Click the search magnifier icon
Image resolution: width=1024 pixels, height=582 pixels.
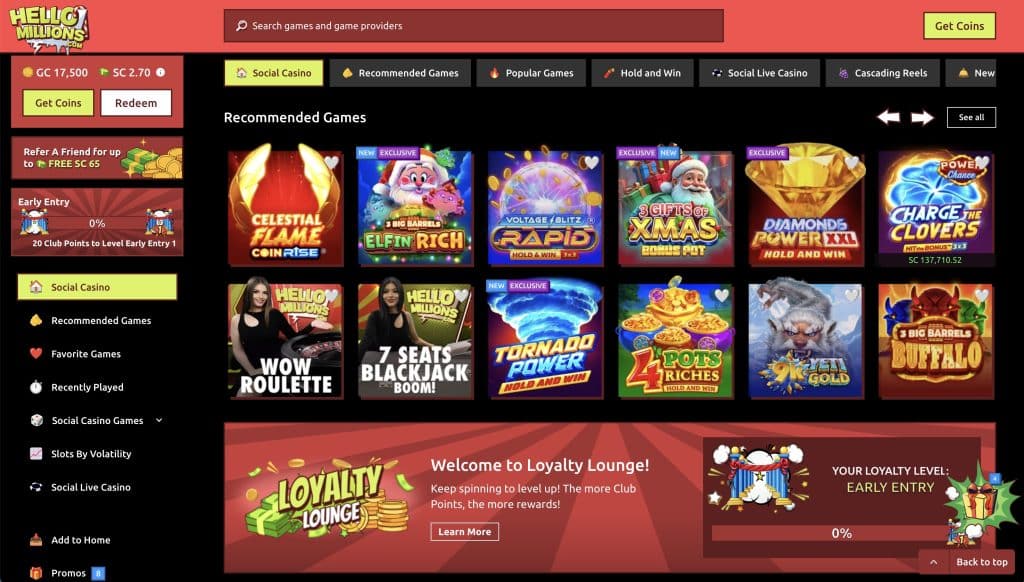pyautogui.click(x=242, y=25)
